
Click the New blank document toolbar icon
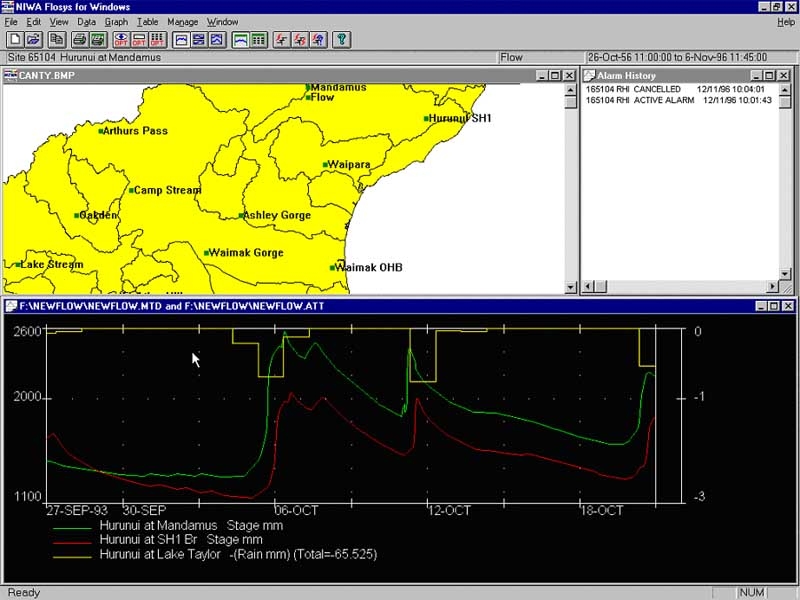pyautogui.click(x=15, y=40)
